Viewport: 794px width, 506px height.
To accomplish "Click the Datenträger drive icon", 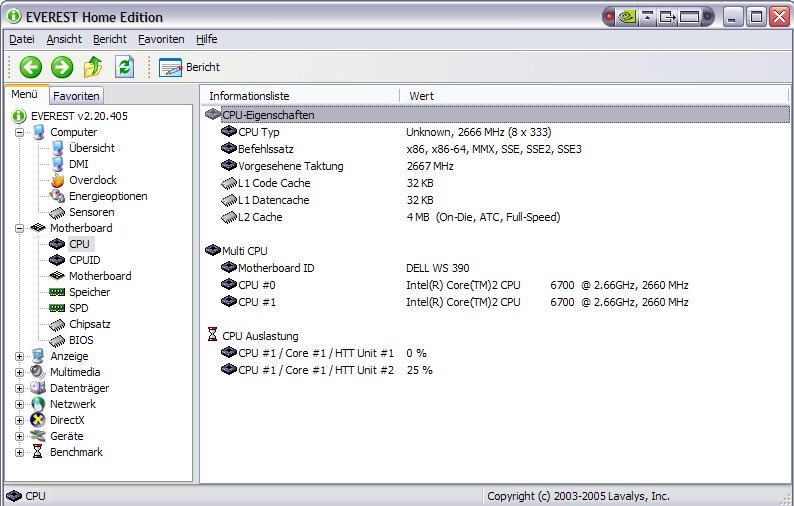I will [x=38, y=388].
